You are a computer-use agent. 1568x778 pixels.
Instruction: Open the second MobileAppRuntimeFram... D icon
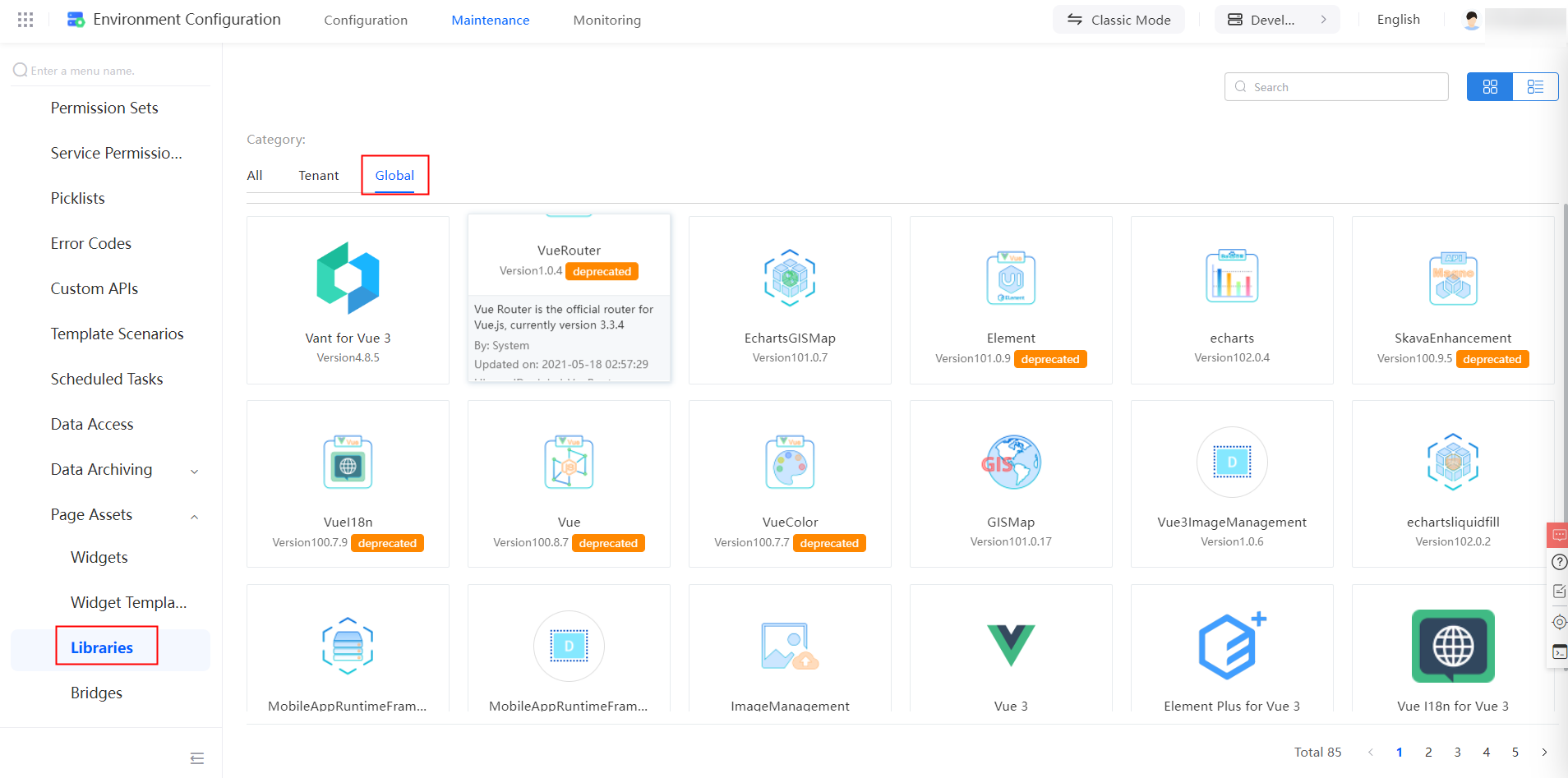569,646
